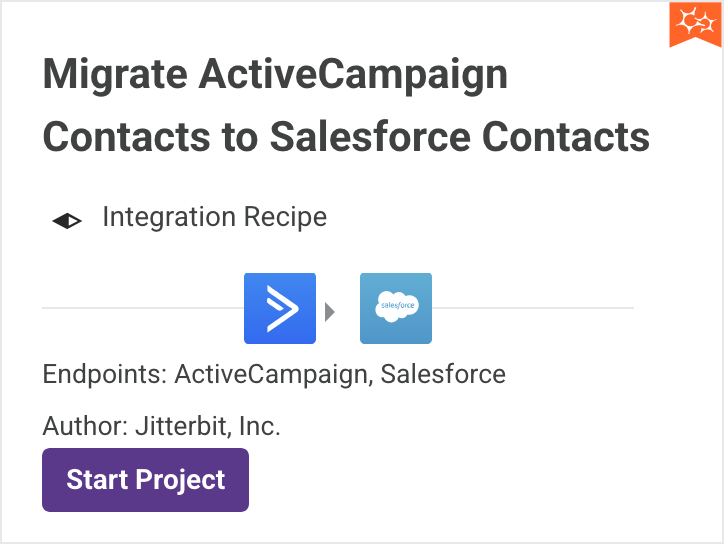This screenshot has width=724, height=544.
Task: Click the blue ActiveCampaign endpoint icon
Action: coord(280,308)
